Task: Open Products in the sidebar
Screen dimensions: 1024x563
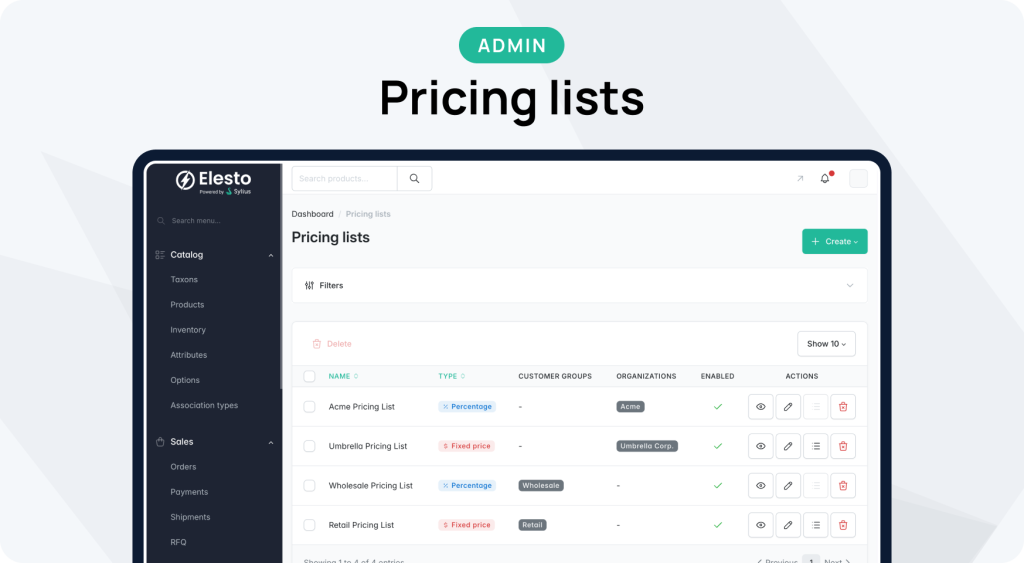Action: click(x=187, y=305)
